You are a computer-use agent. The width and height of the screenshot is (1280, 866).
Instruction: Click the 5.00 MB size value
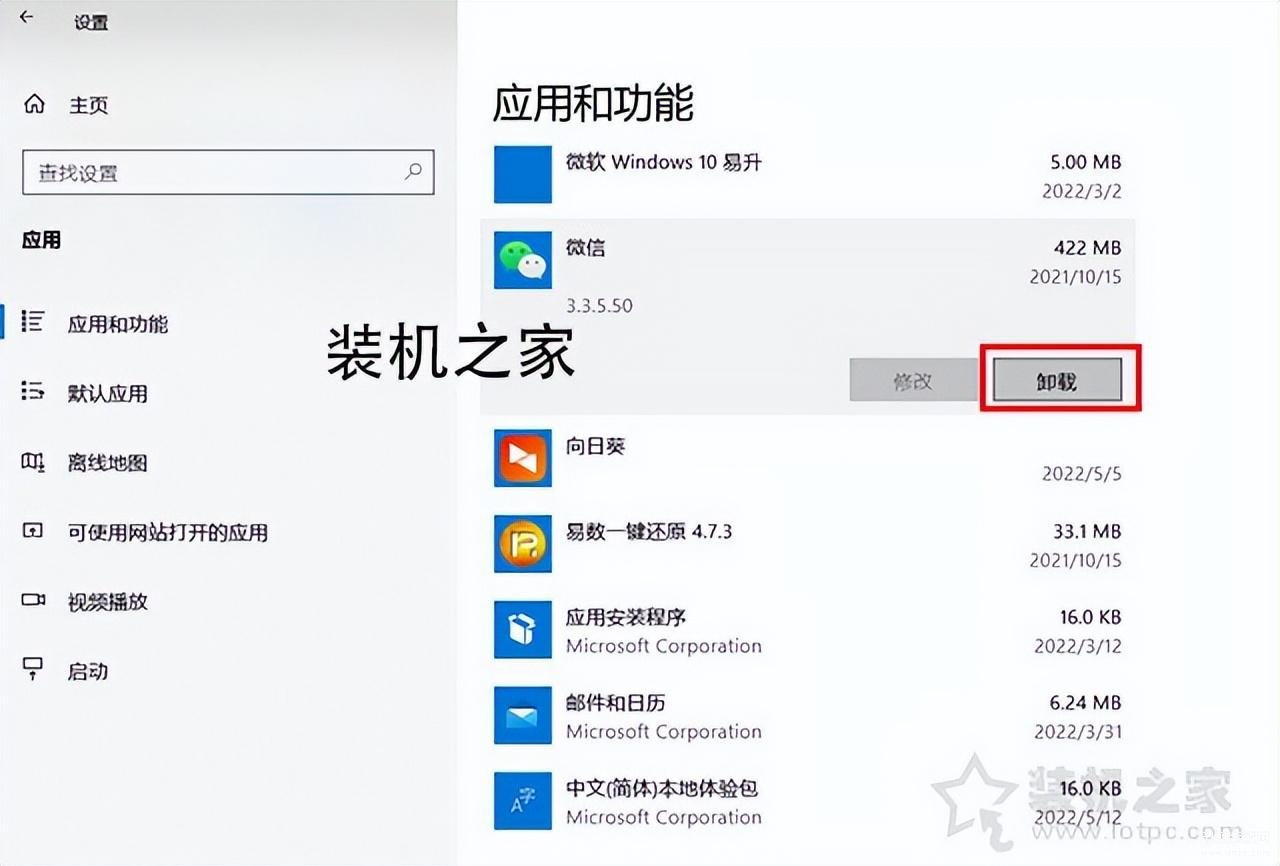[1086, 162]
